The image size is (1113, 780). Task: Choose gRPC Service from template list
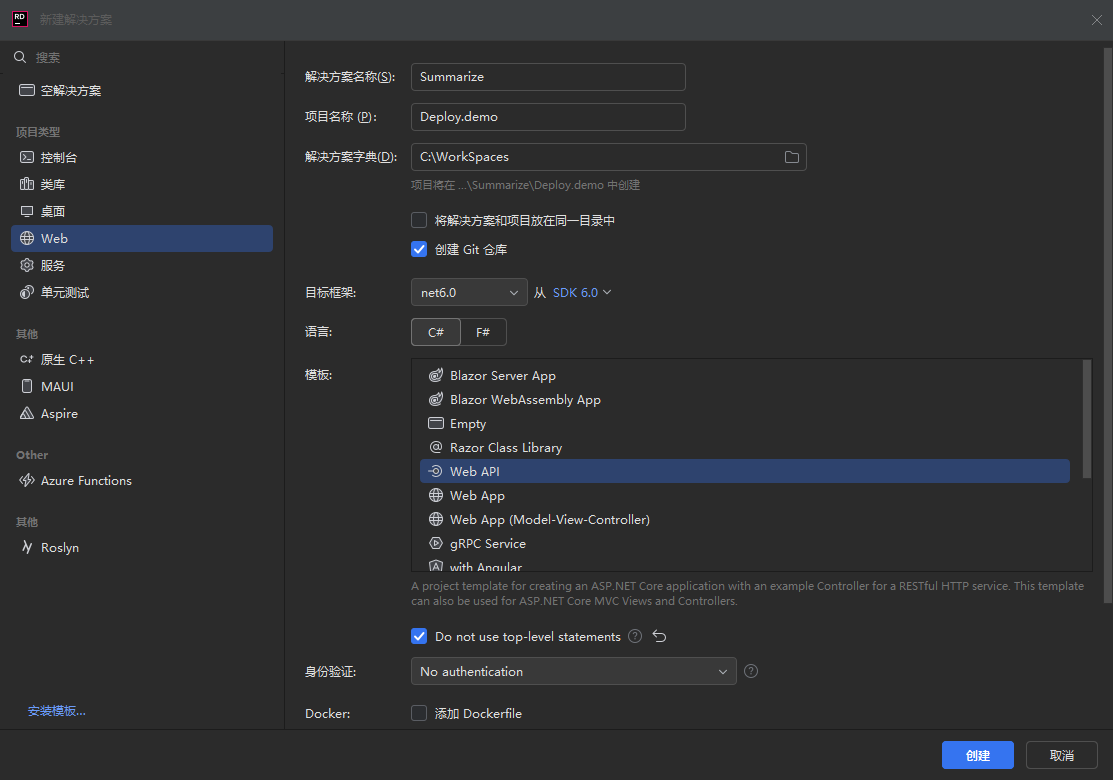[x=487, y=544]
